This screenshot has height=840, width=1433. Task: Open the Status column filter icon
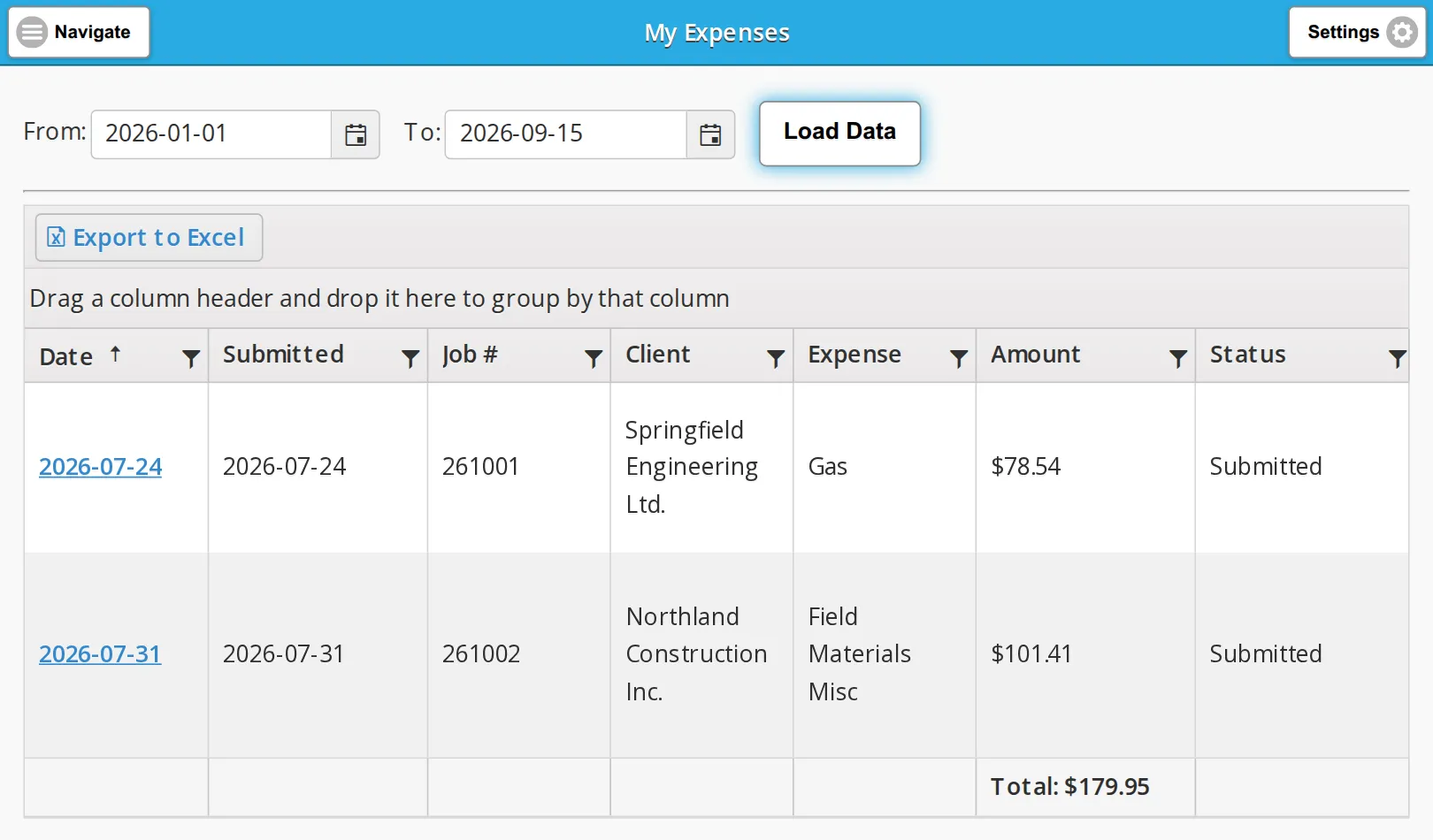click(x=1398, y=358)
